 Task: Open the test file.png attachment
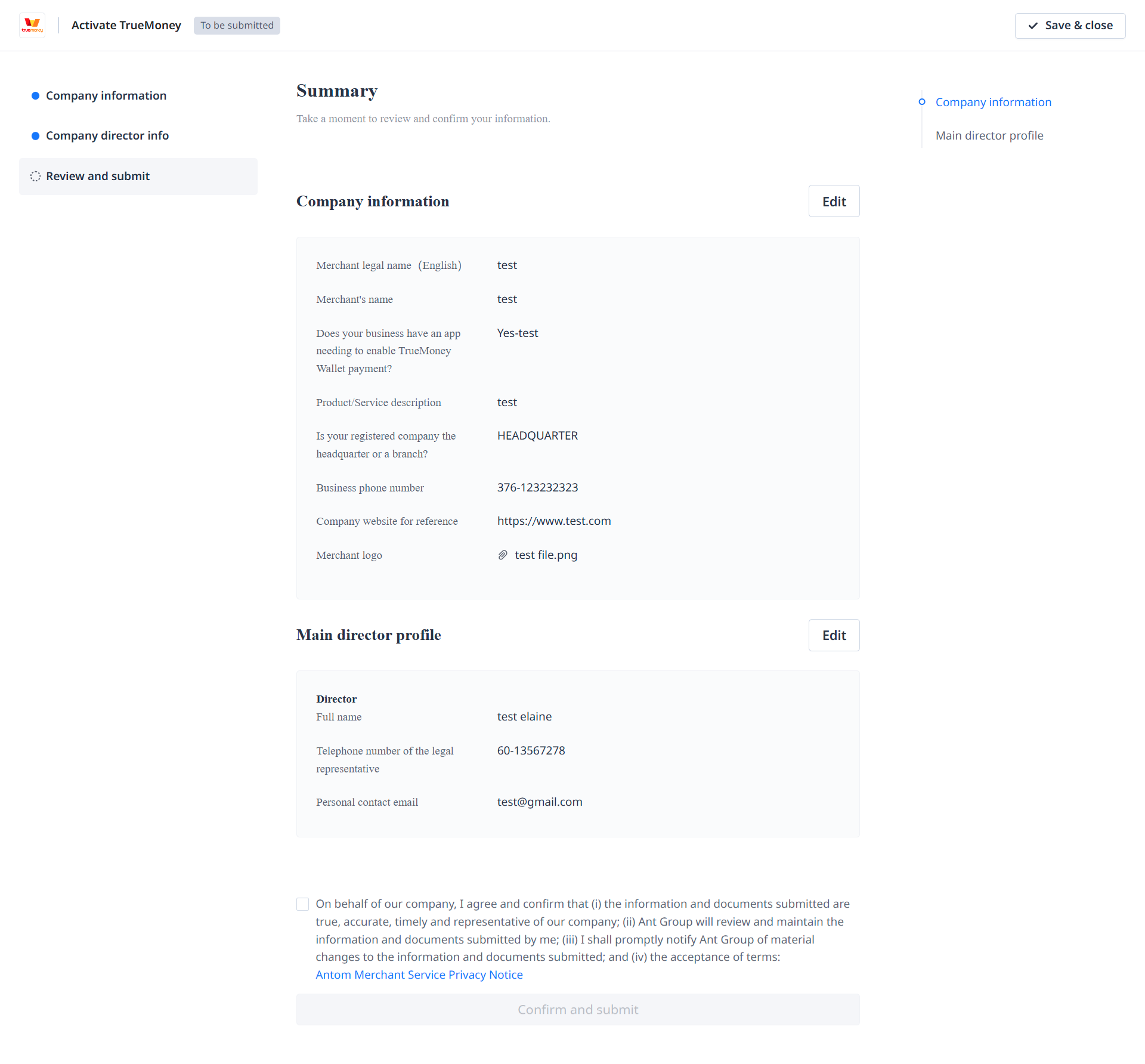coord(546,555)
